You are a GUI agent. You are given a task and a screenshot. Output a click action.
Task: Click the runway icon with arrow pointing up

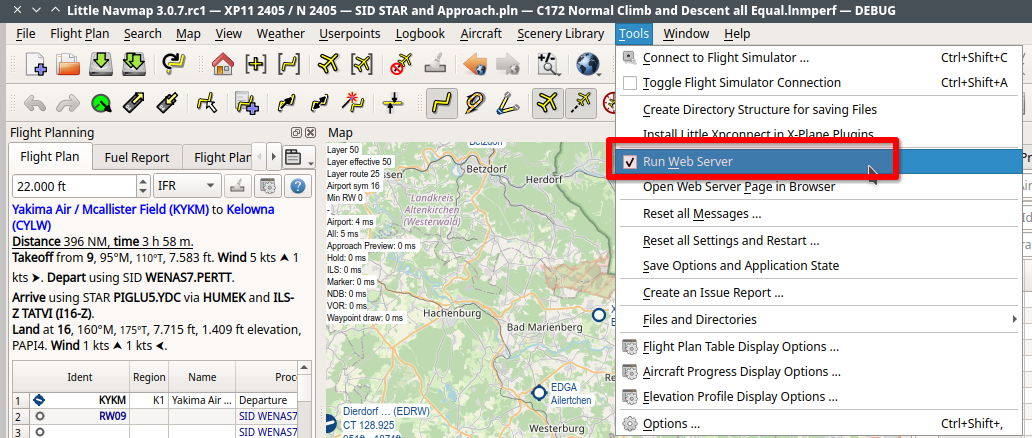134,103
